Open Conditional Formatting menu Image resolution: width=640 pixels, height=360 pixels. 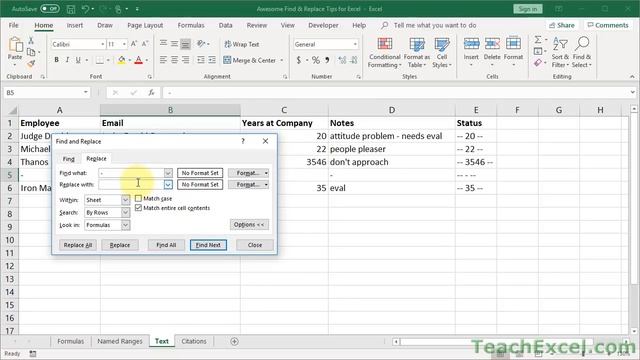click(384, 52)
